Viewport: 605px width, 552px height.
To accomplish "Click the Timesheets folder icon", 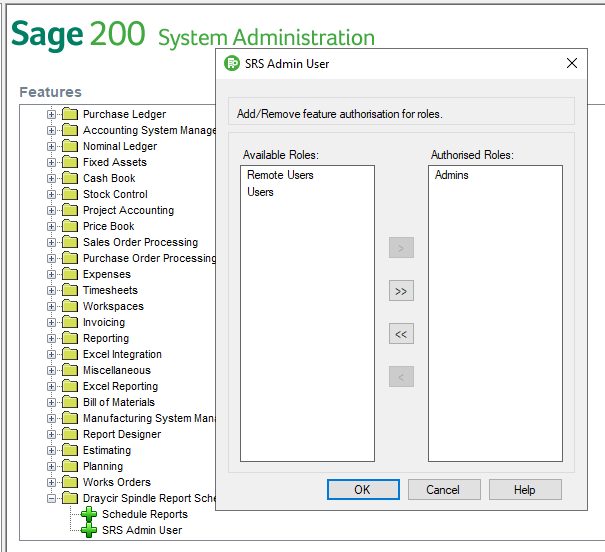I will [x=70, y=290].
